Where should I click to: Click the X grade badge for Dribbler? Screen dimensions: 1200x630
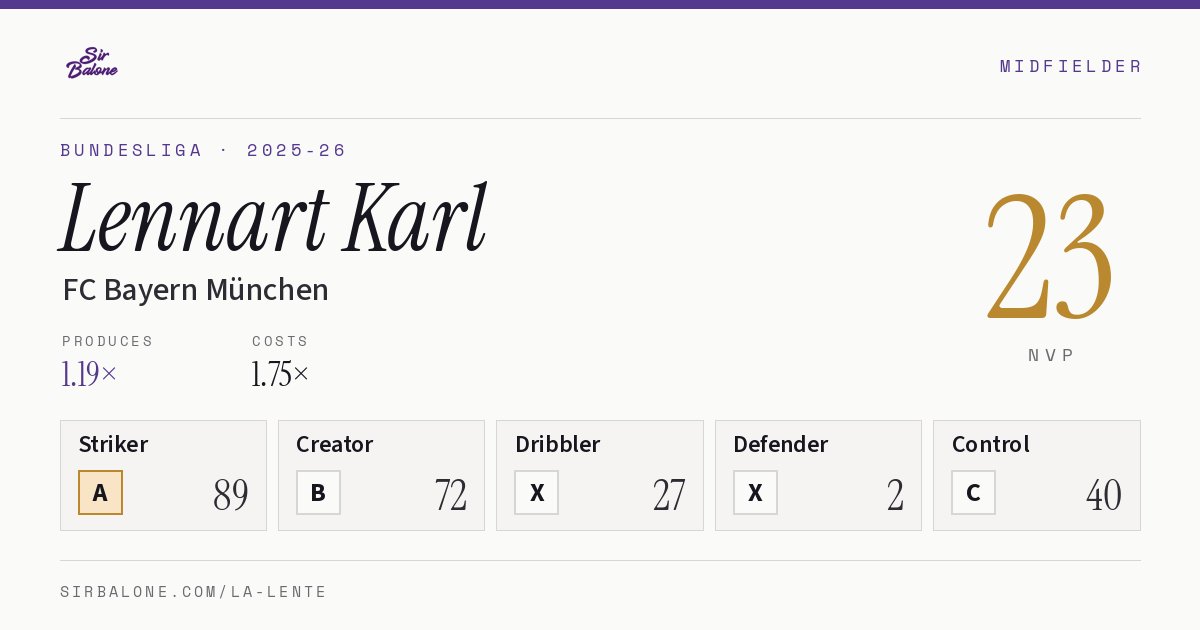point(536,492)
